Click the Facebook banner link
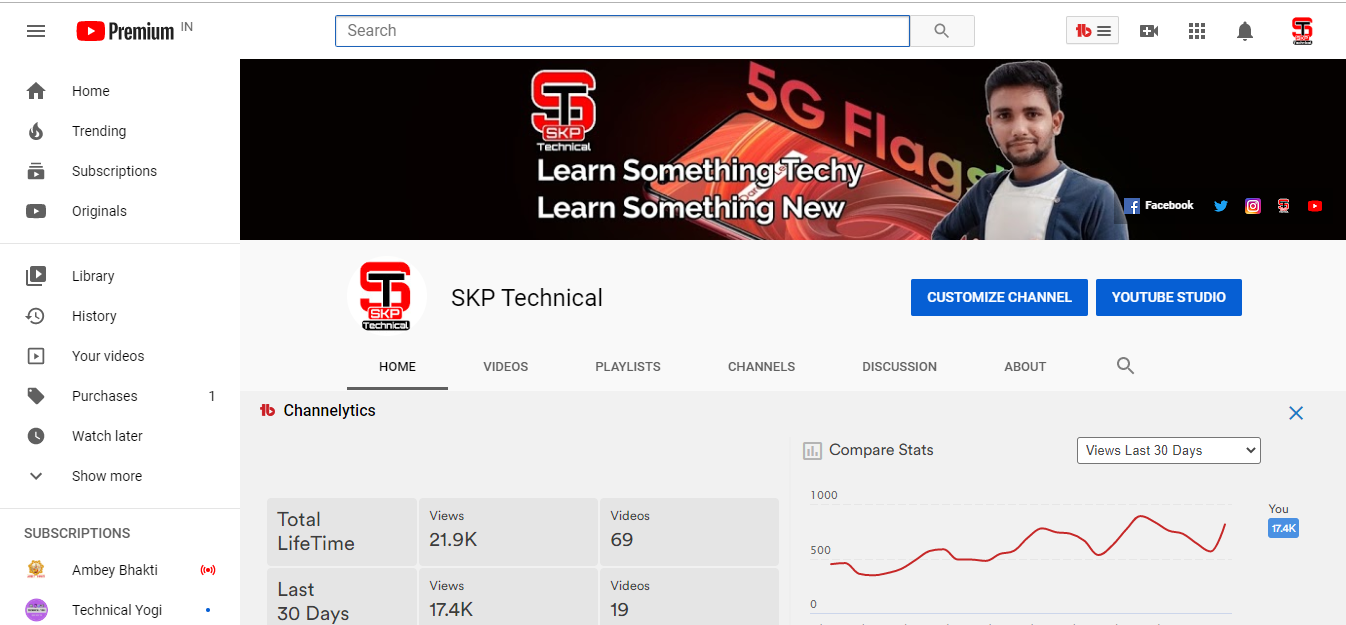Viewport: 1346px width, 625px height. [1159, 206]
